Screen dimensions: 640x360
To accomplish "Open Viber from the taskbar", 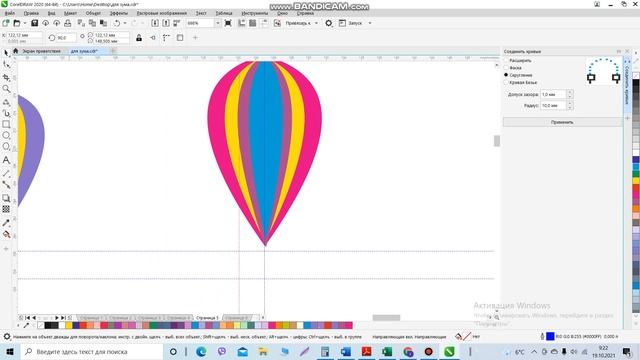I will (x=222, y=351).
